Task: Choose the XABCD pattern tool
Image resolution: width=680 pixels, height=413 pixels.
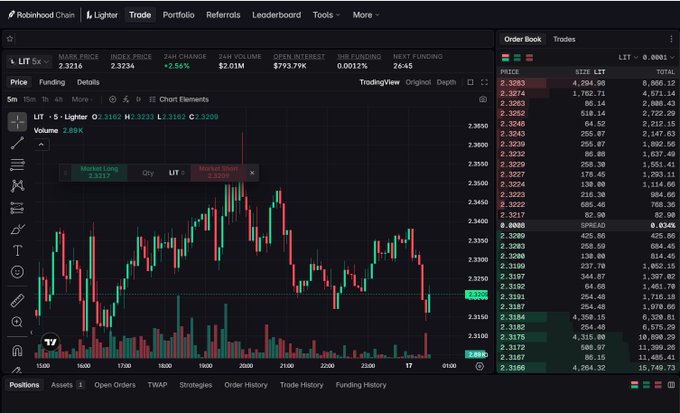Action: tap(17, 186)
